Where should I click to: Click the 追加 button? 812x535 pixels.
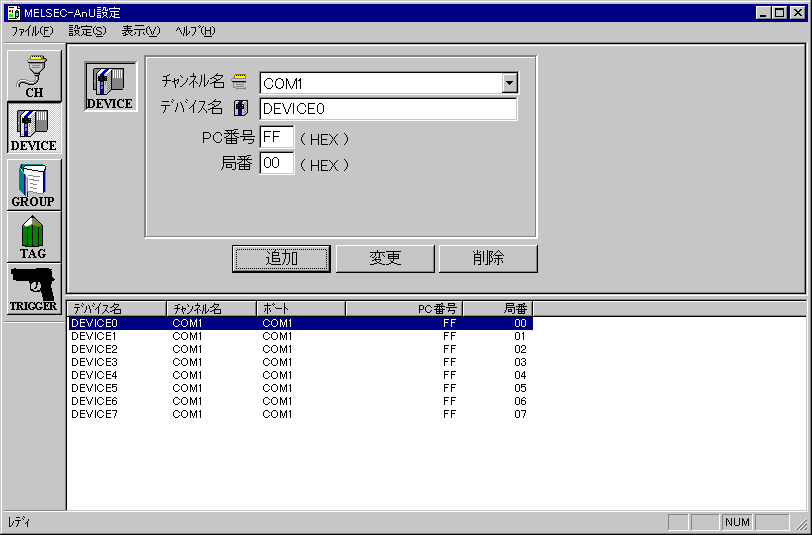[281, 258]
